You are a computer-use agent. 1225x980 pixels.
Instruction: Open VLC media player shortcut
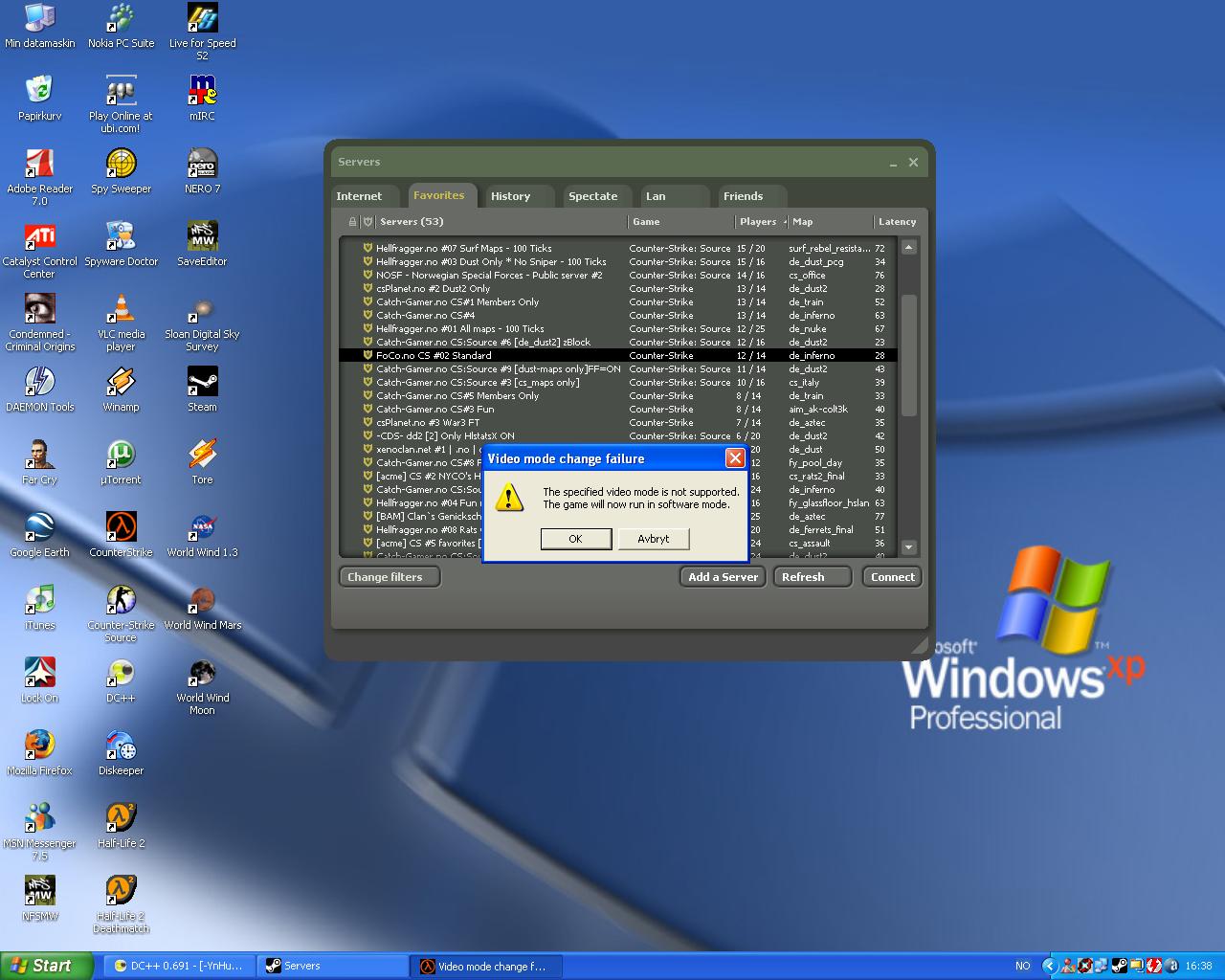121,323
